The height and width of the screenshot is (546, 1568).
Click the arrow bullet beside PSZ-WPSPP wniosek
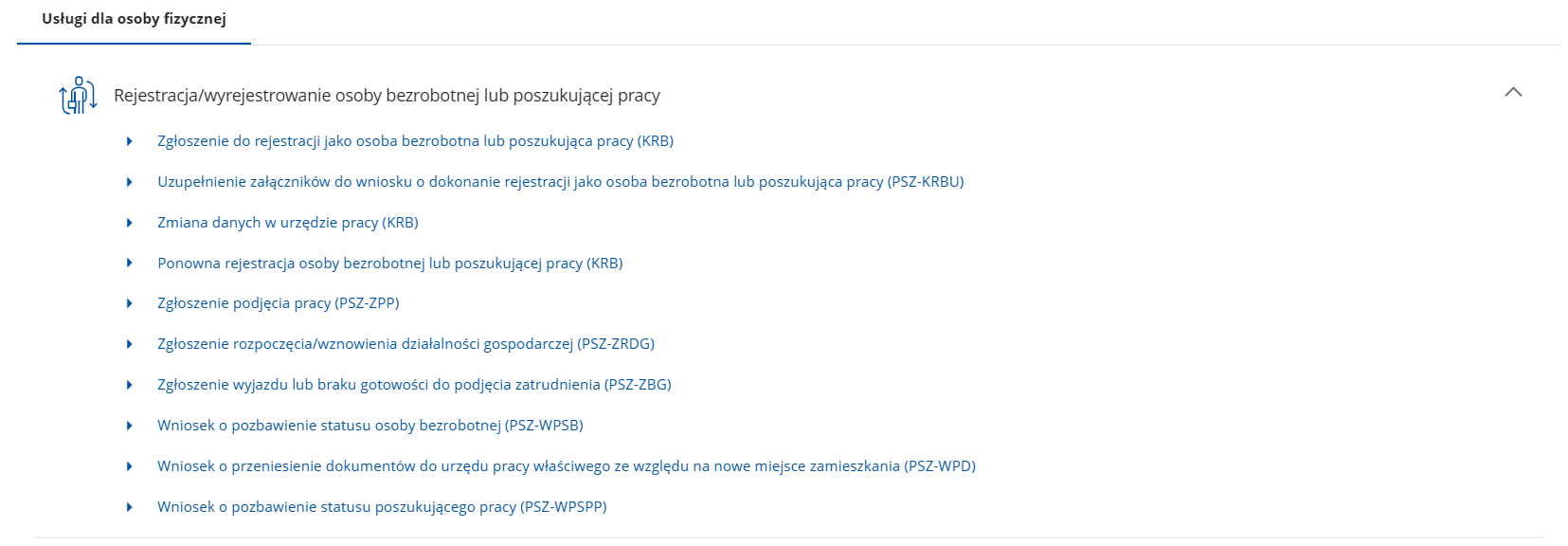130,507
